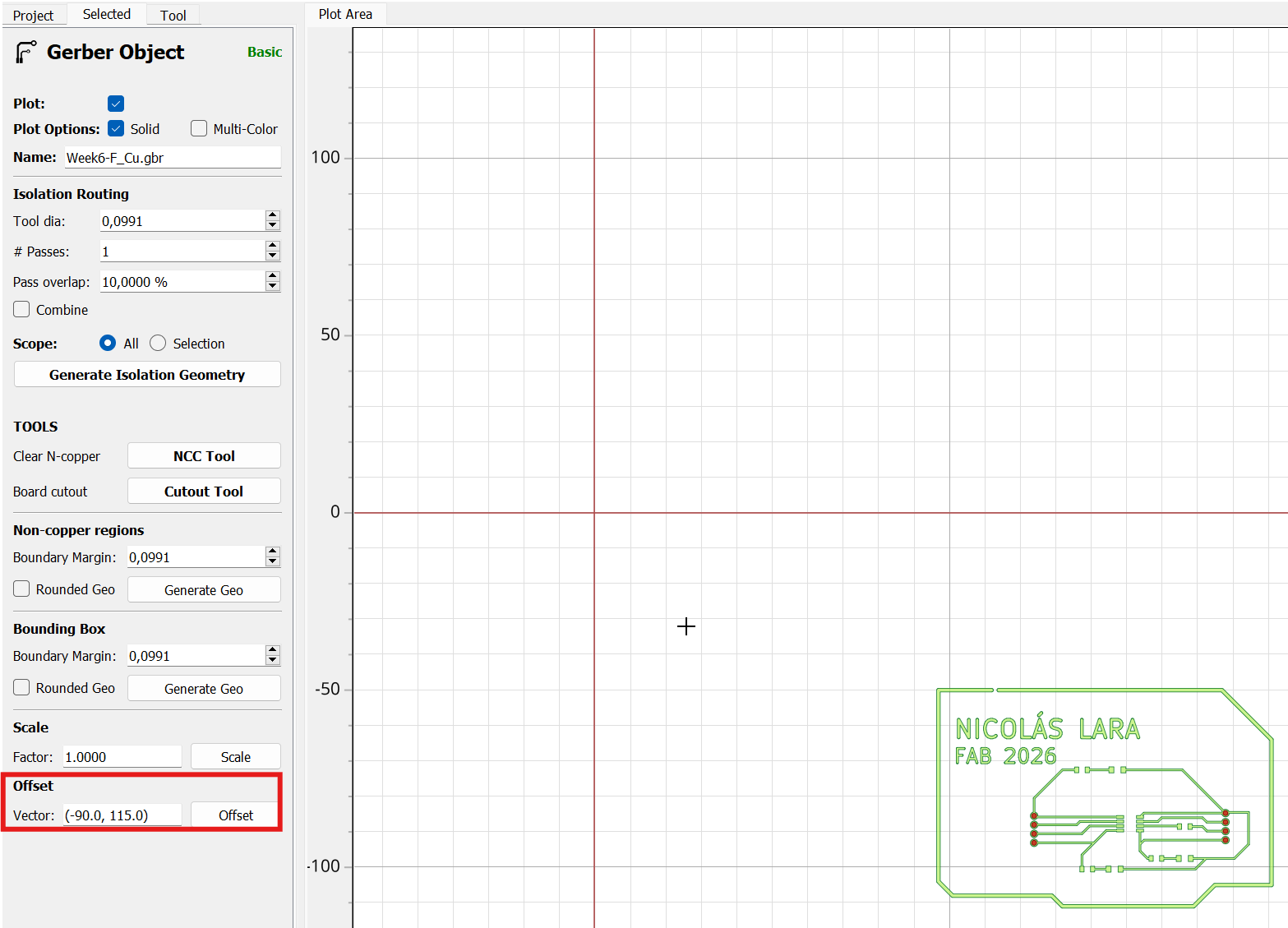This screenshot has width=1288, height=928.
Task: Increase Tool dia with up arrow
Action: click(273, 215)
